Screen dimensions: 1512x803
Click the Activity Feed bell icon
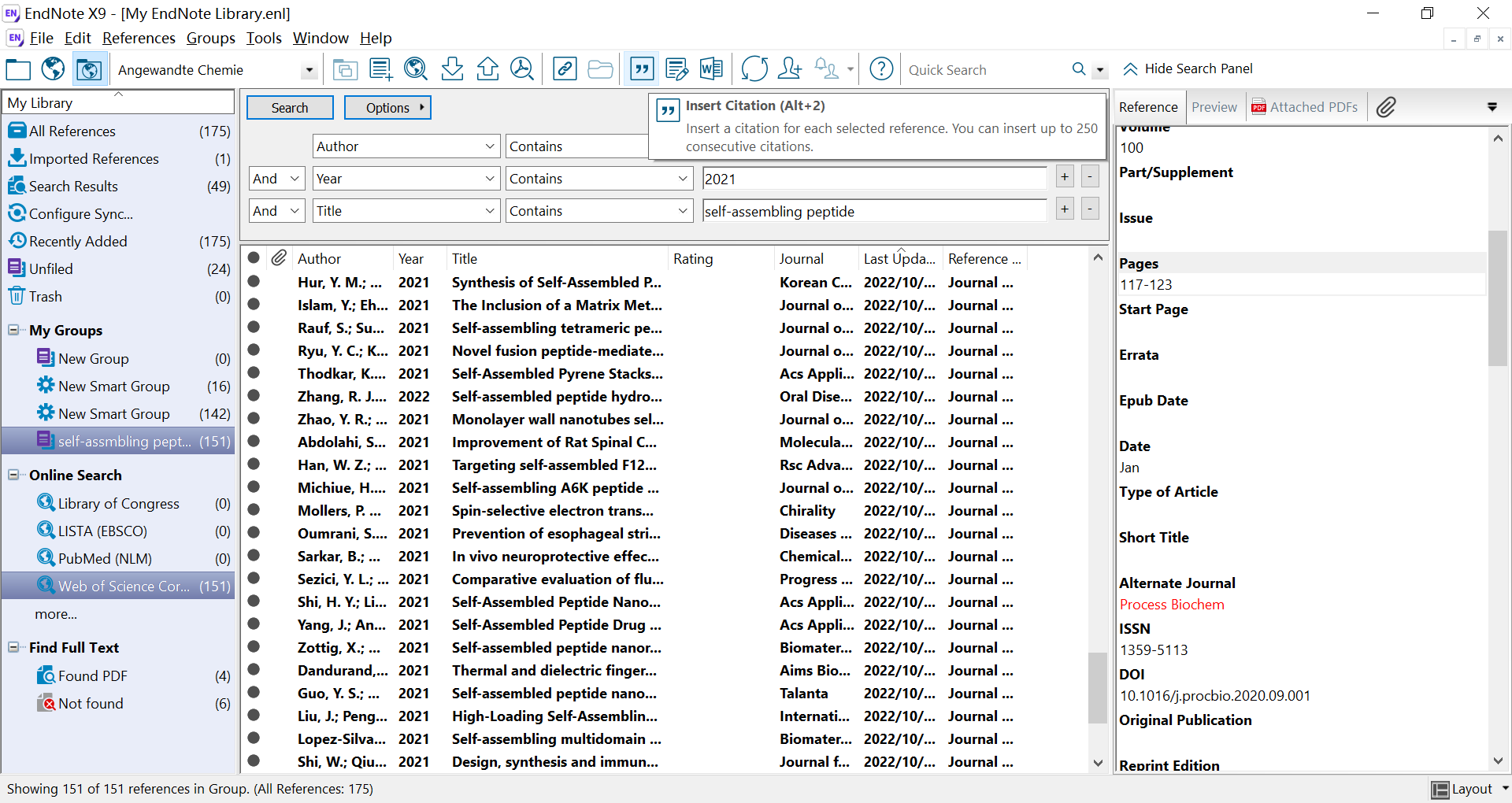click(826, 69)
